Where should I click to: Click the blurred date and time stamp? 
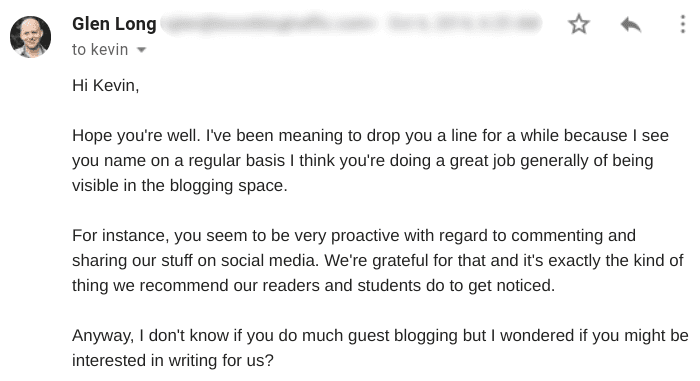click(x=464, y=24)
